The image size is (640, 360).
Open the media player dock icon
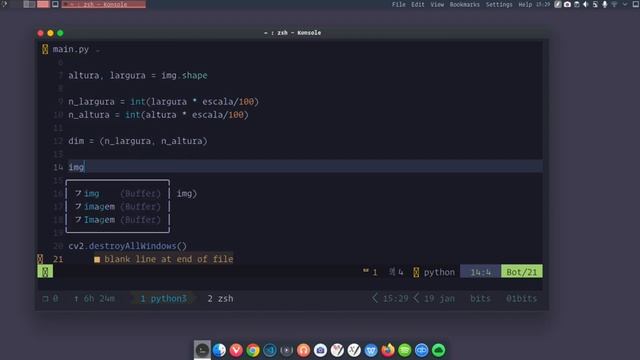(x=287, y=350)
